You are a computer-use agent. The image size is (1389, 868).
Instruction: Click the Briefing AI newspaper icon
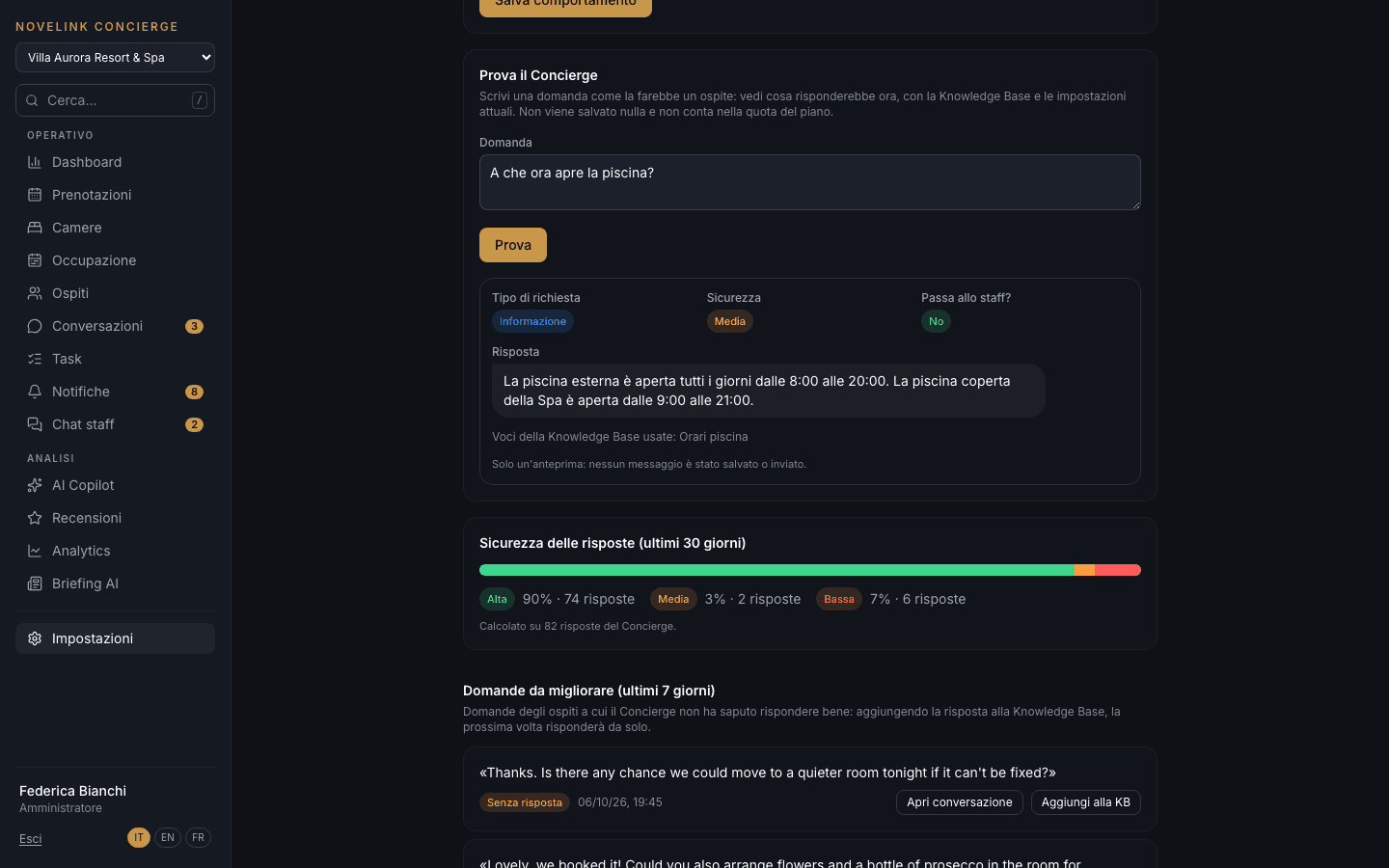(x=35, y=583)
